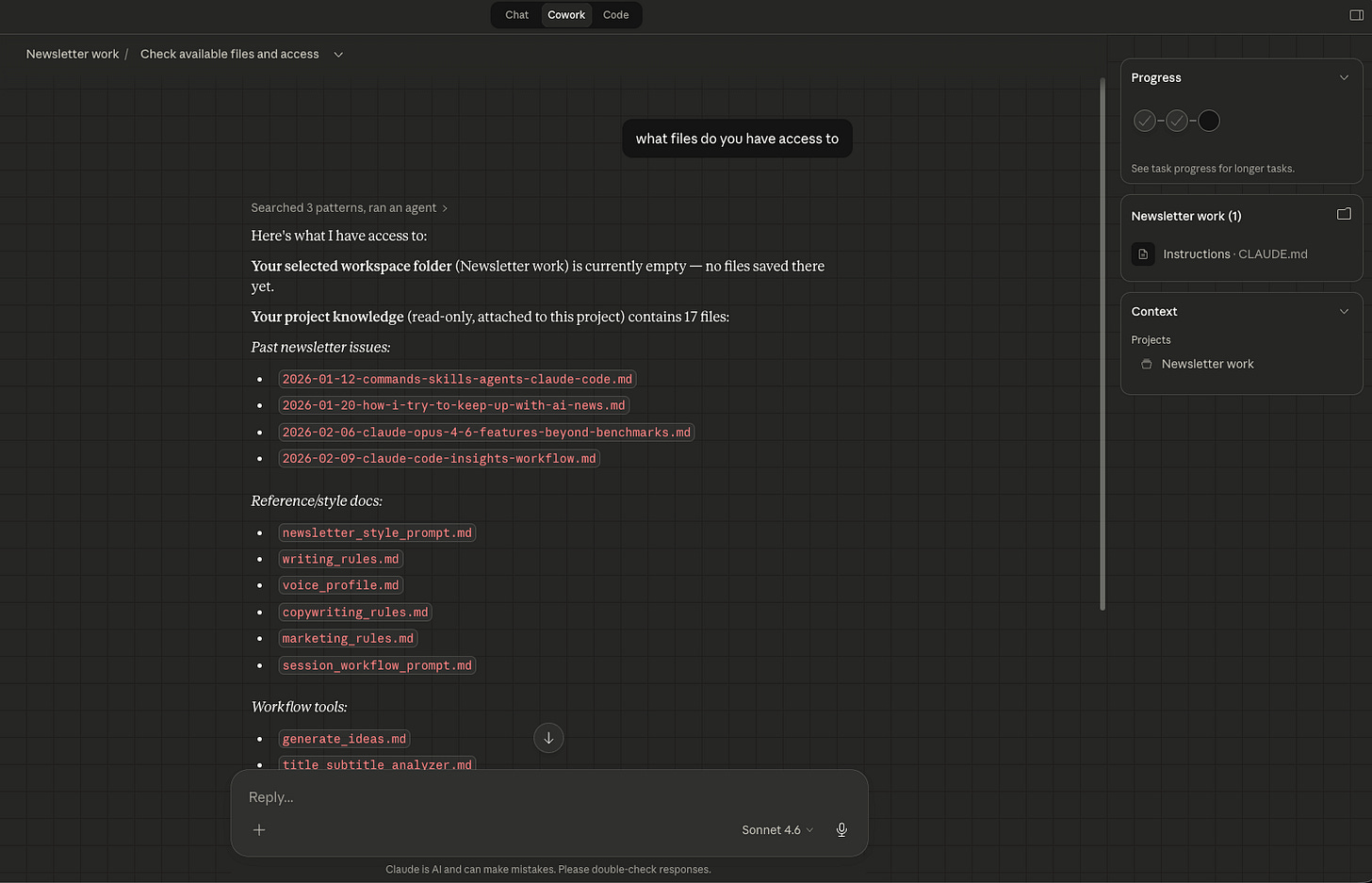The height and width of the screenshot is (883, 1372).
Task: Click the conversation vertical scrollbar
Action: [x=1102, y=344]
